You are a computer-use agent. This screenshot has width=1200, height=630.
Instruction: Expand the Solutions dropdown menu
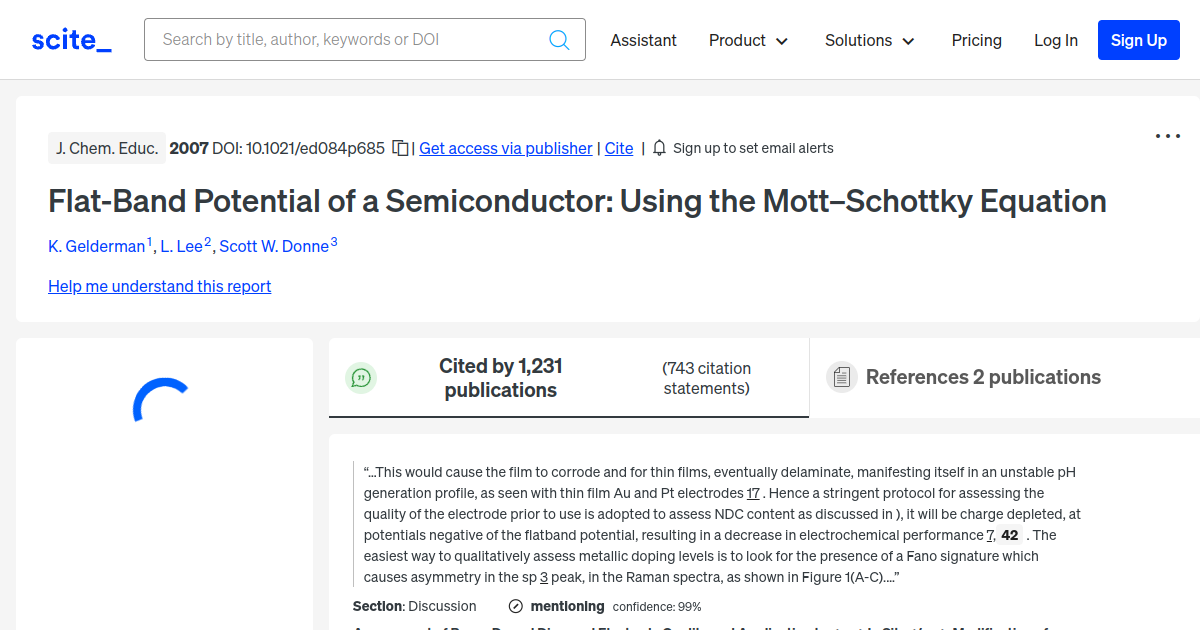pyautogui.click(x=869, y=40)
